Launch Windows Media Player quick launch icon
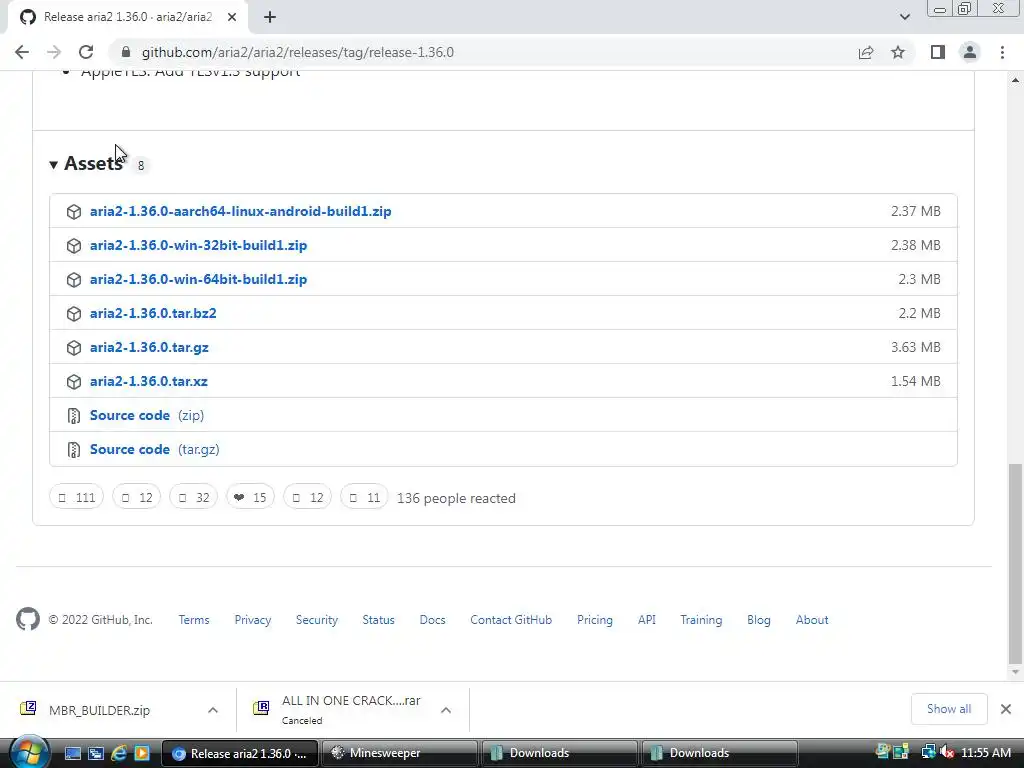 point(142,753)
